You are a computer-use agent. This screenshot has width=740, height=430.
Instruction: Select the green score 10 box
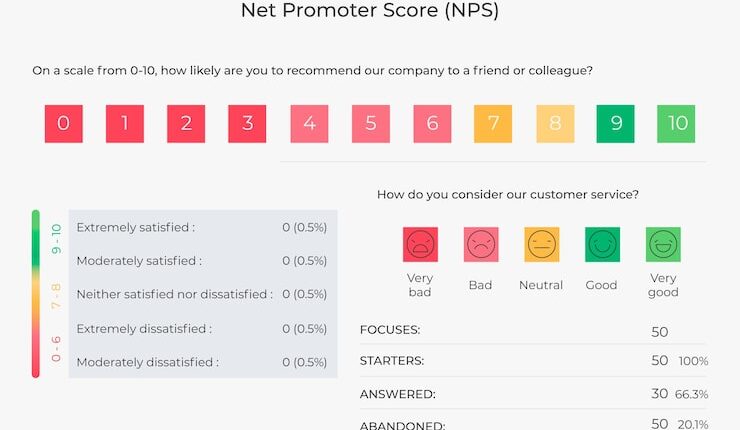coord(677,124)
